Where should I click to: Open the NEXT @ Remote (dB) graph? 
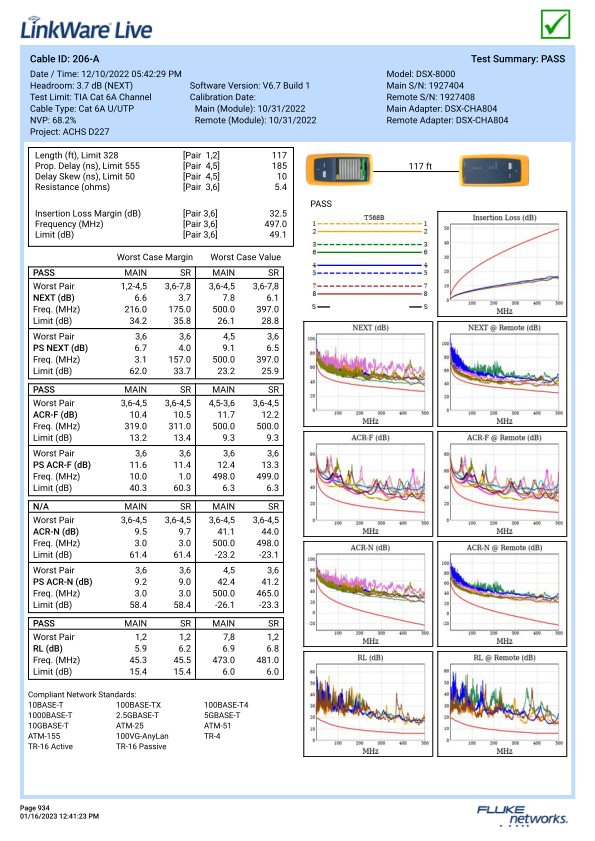point(502,374)
